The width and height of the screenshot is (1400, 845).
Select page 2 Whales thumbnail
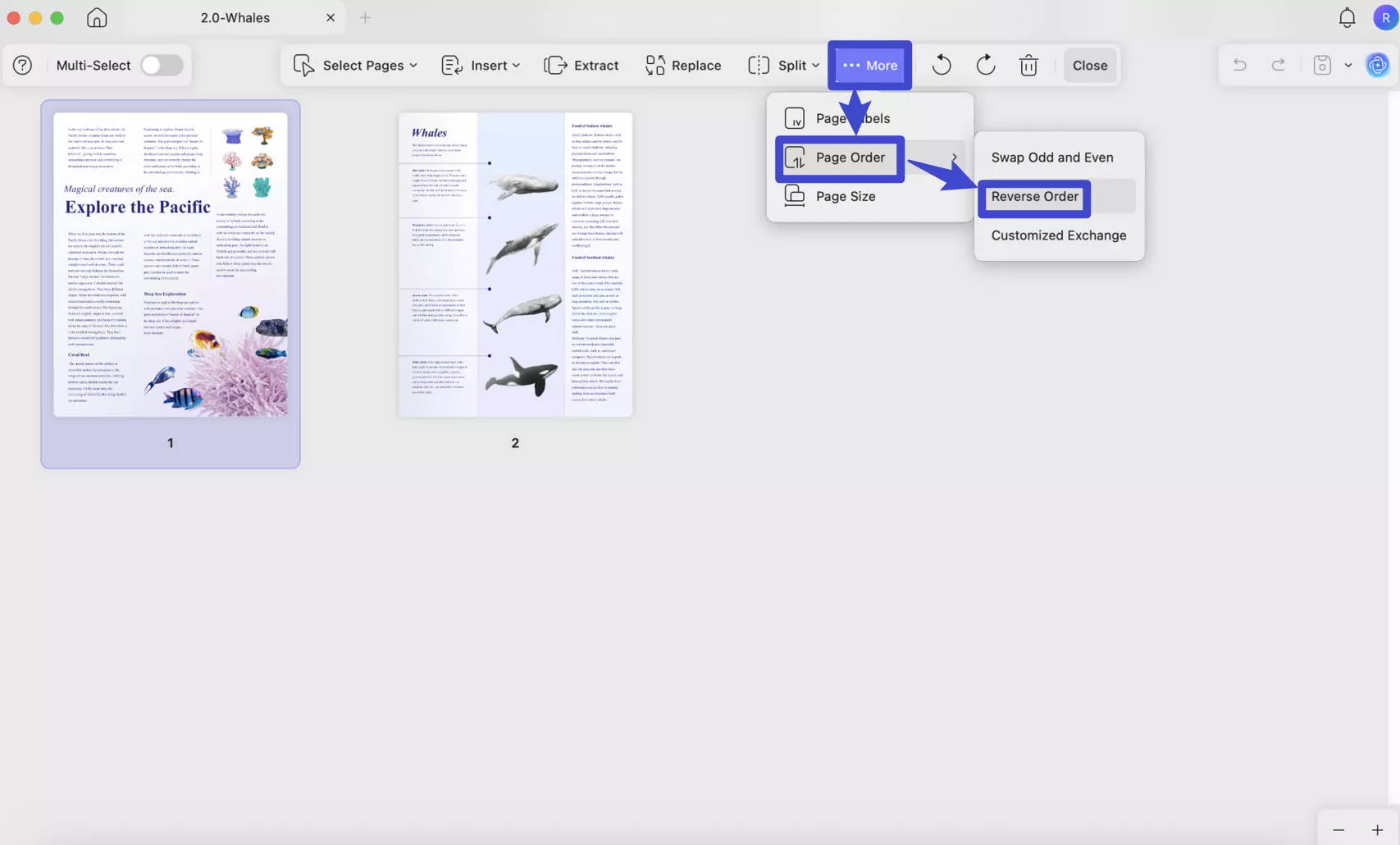515,264
